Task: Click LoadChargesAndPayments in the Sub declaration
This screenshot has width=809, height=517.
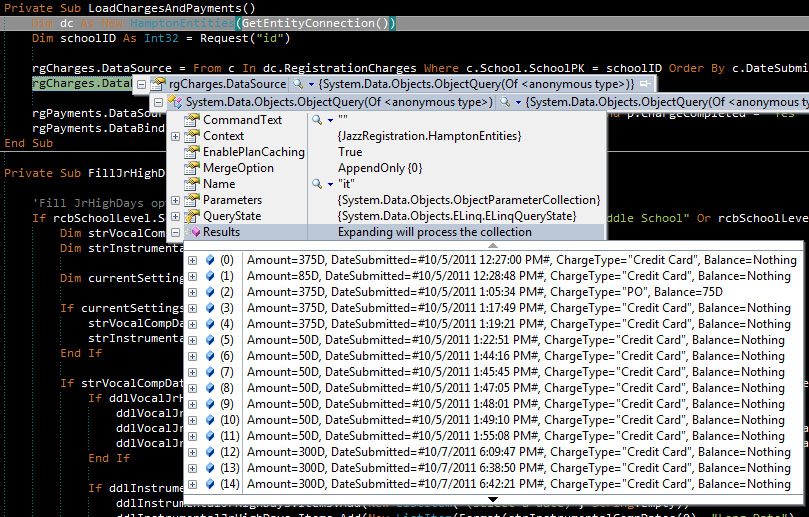Action: [165, 8]
